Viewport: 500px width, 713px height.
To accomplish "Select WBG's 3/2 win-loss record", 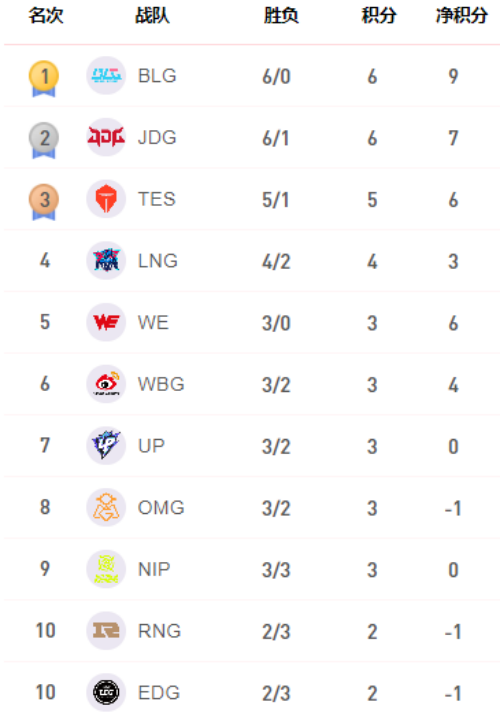I will 276,385.
